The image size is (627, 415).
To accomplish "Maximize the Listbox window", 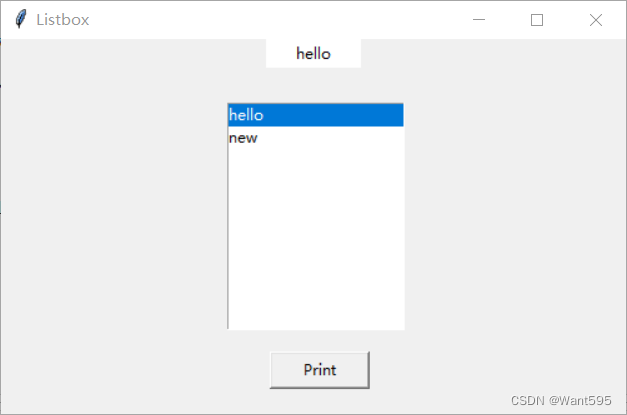I will [x=537, y=20].
